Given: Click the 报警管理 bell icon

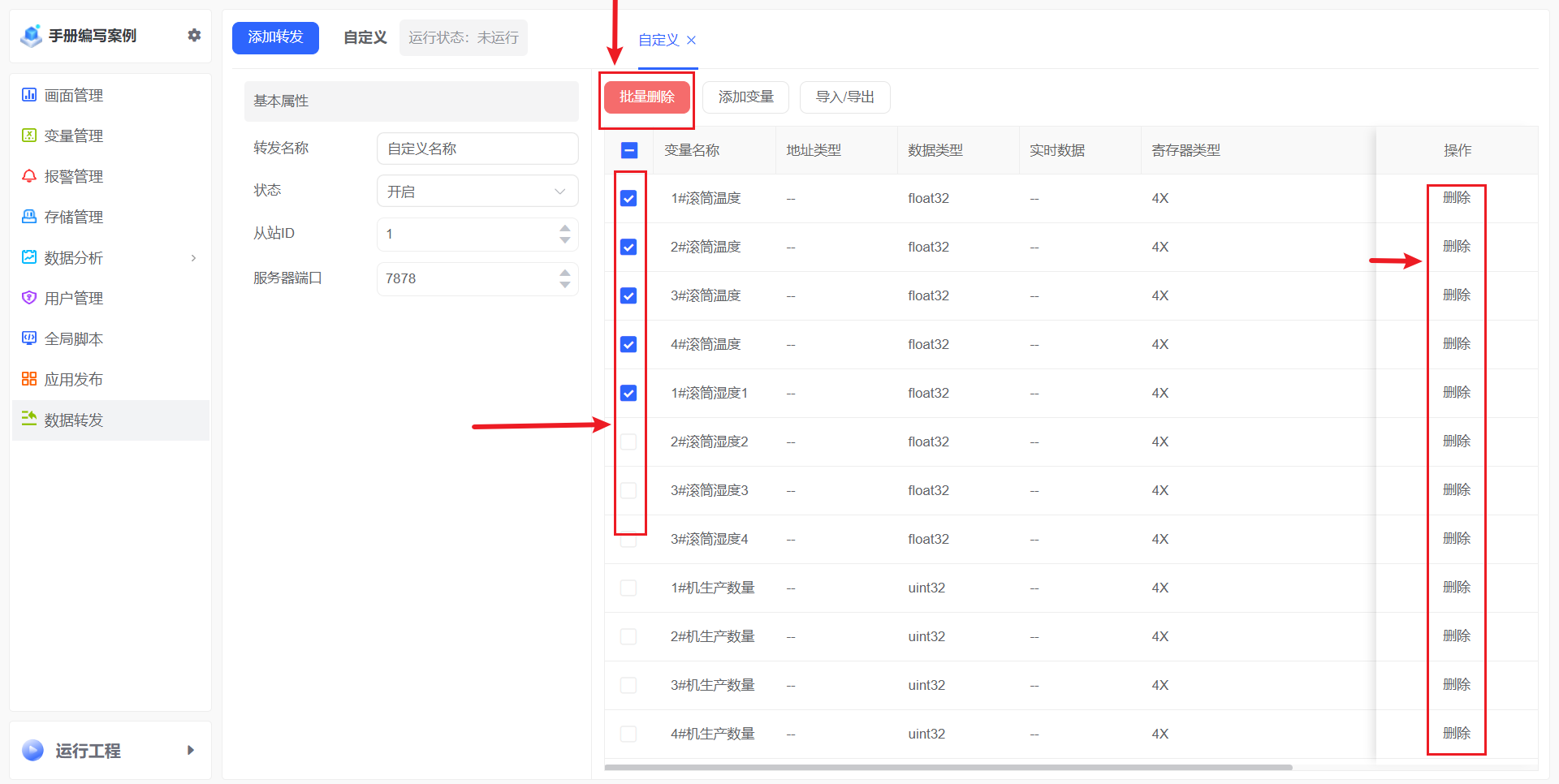Looking at the screenshot, I should [x=29, y=176].
